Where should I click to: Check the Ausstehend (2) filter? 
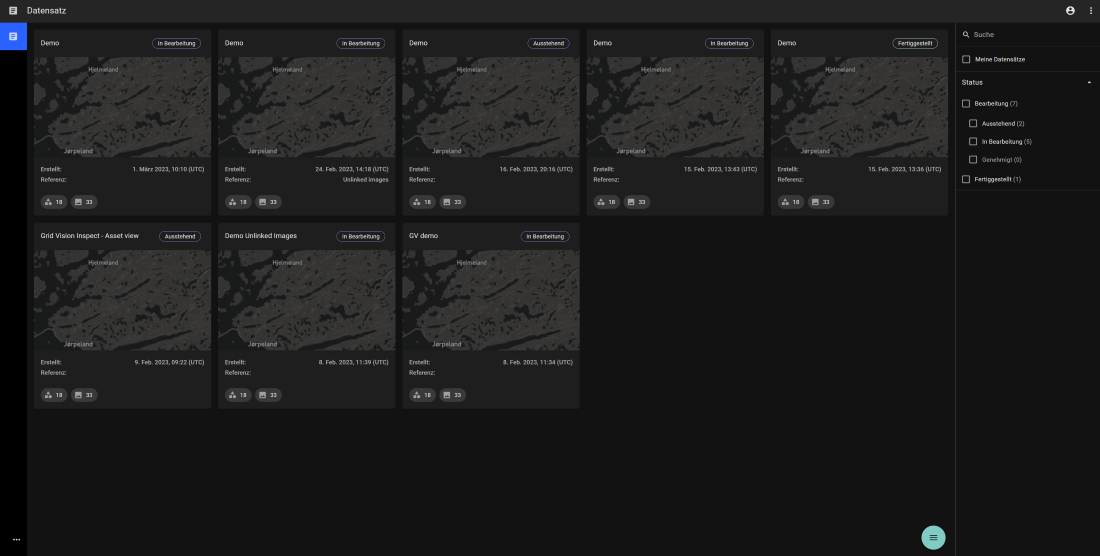973,123
